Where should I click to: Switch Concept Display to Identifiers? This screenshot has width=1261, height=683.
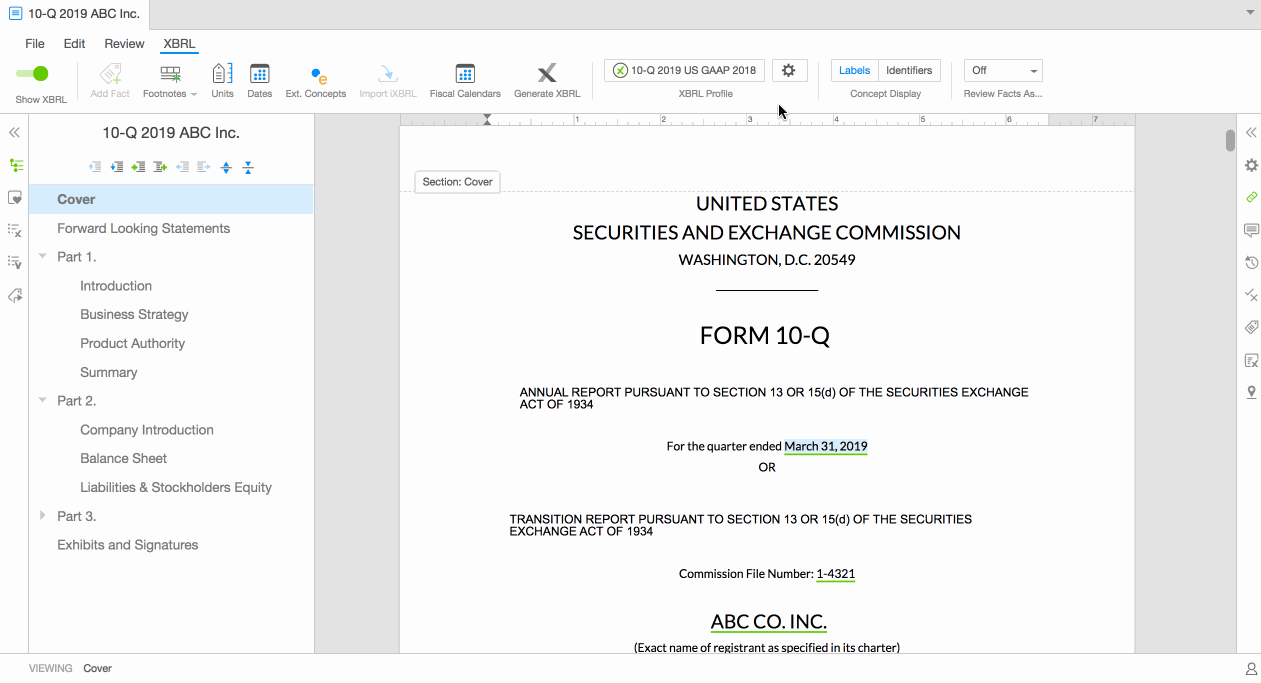[908, 70]
